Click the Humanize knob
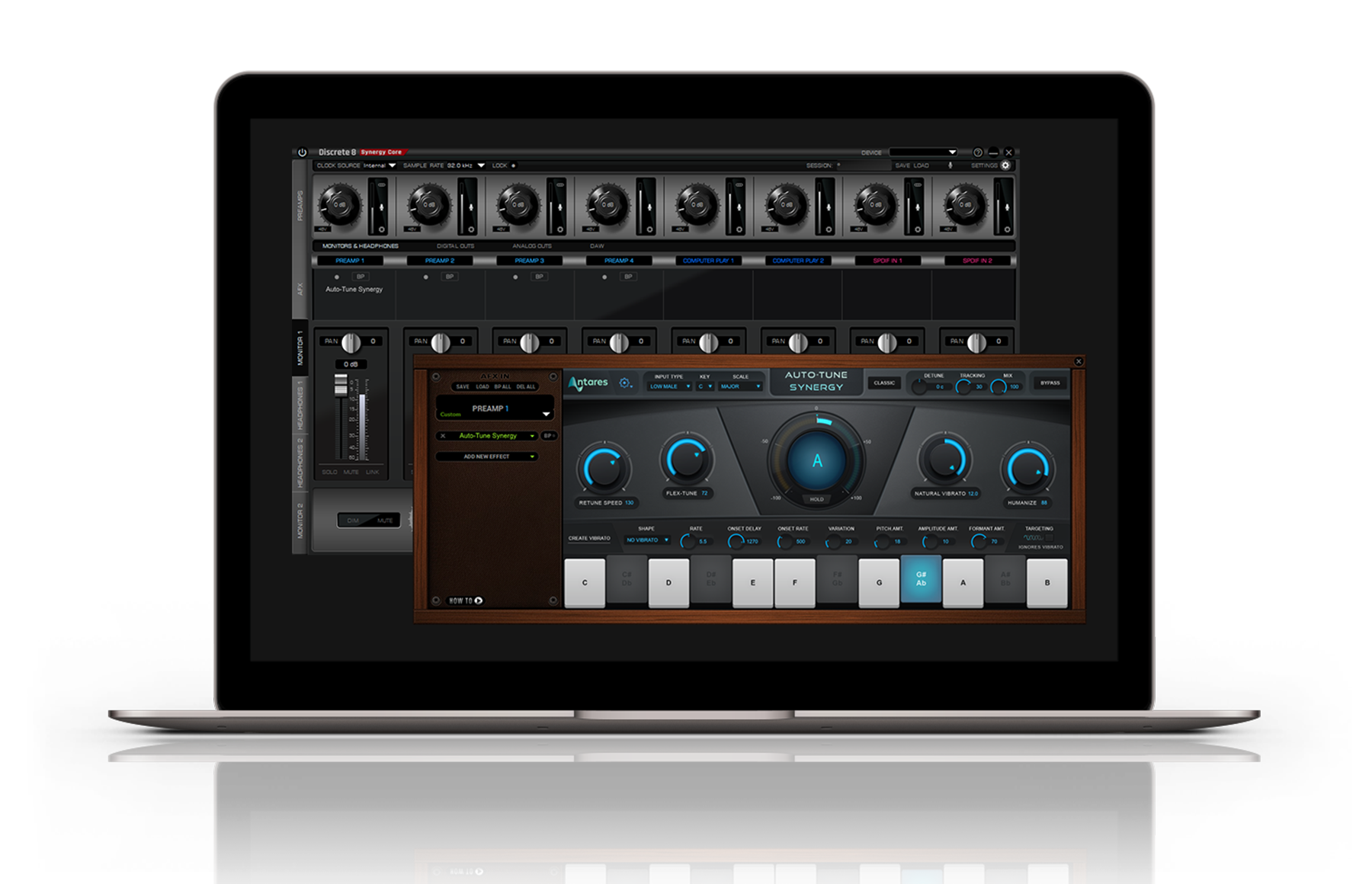The width and height of the screenshot is (1372, 884). pos(1027,469)
